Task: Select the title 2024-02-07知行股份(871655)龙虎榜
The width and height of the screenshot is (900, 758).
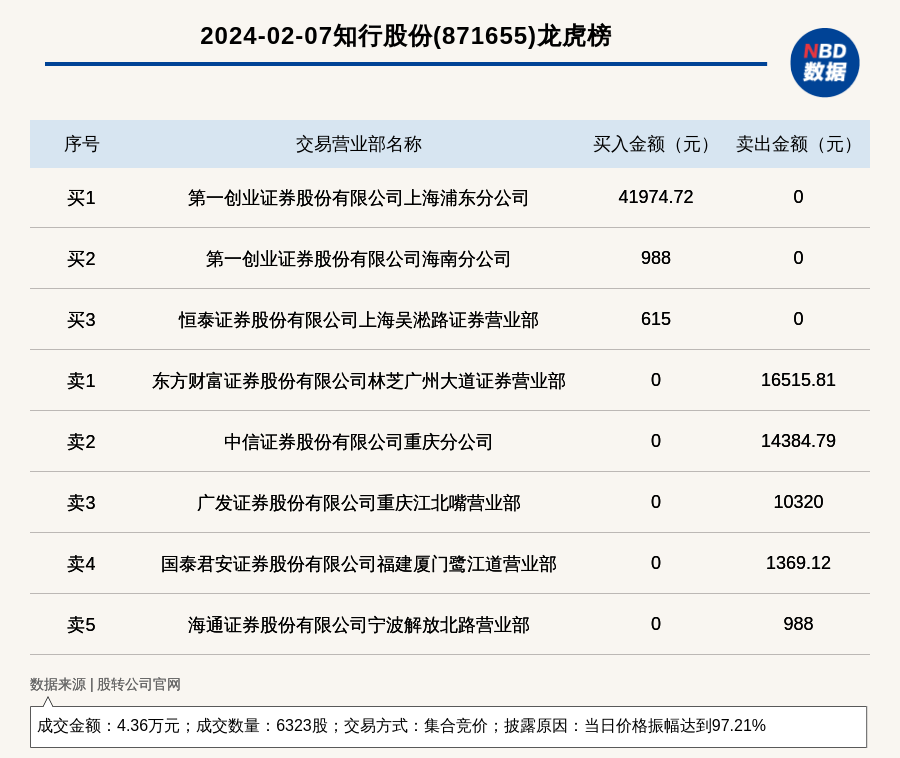Action: 406,36
